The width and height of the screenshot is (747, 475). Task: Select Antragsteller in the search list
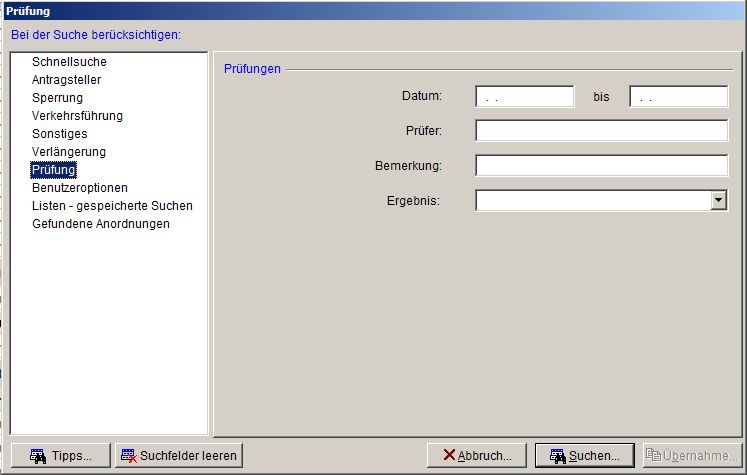[66, 80]
